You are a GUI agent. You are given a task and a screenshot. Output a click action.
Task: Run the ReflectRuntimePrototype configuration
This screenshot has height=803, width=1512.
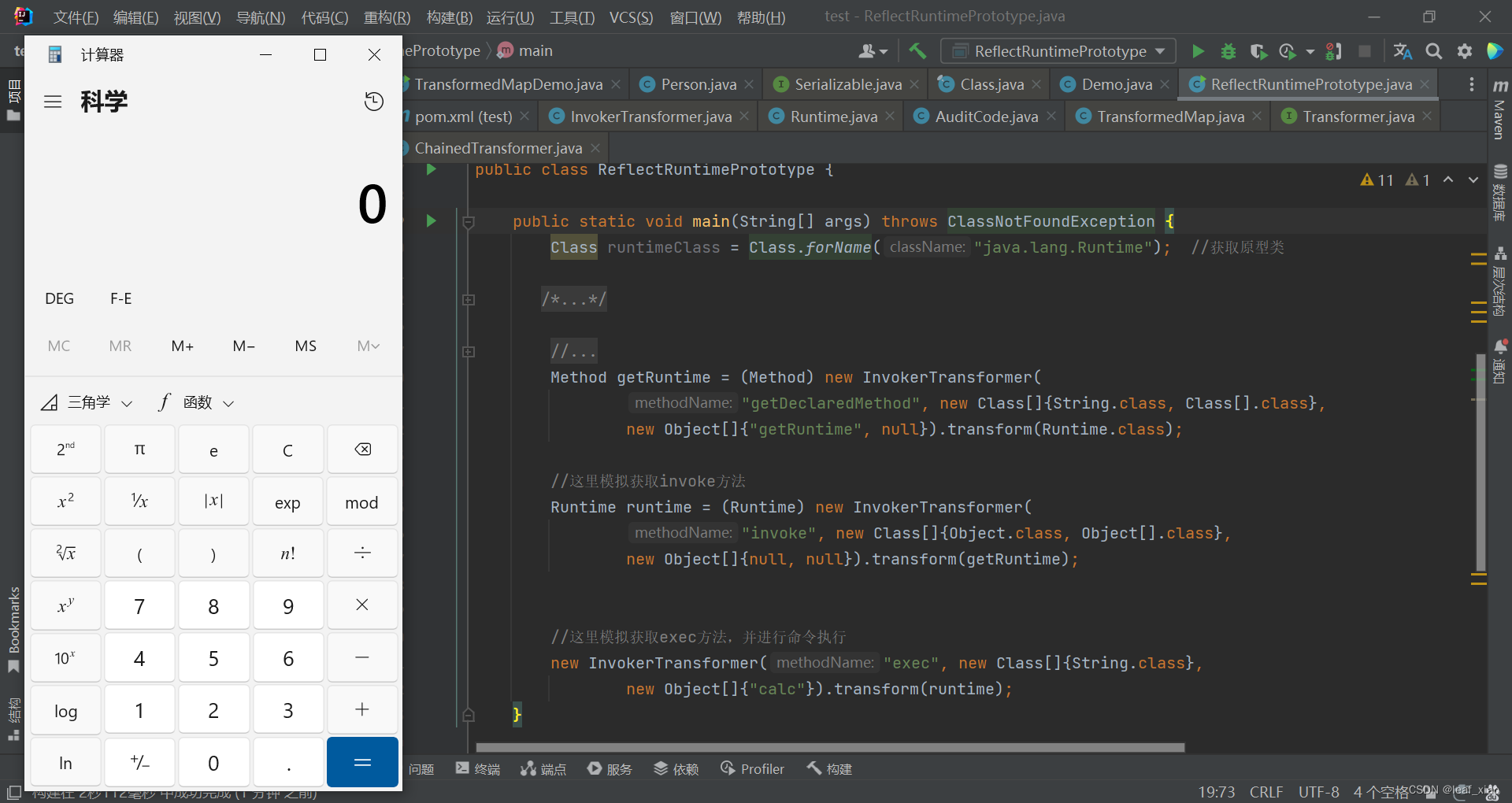(x=1198, y=51)
